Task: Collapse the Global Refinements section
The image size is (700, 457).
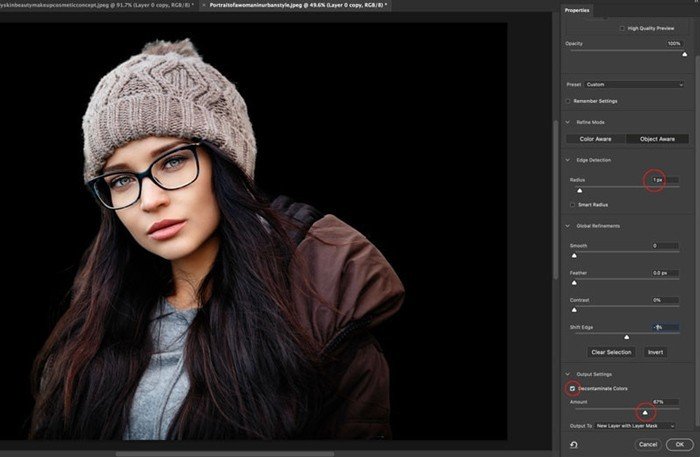Action: click(x=568, y=226)
